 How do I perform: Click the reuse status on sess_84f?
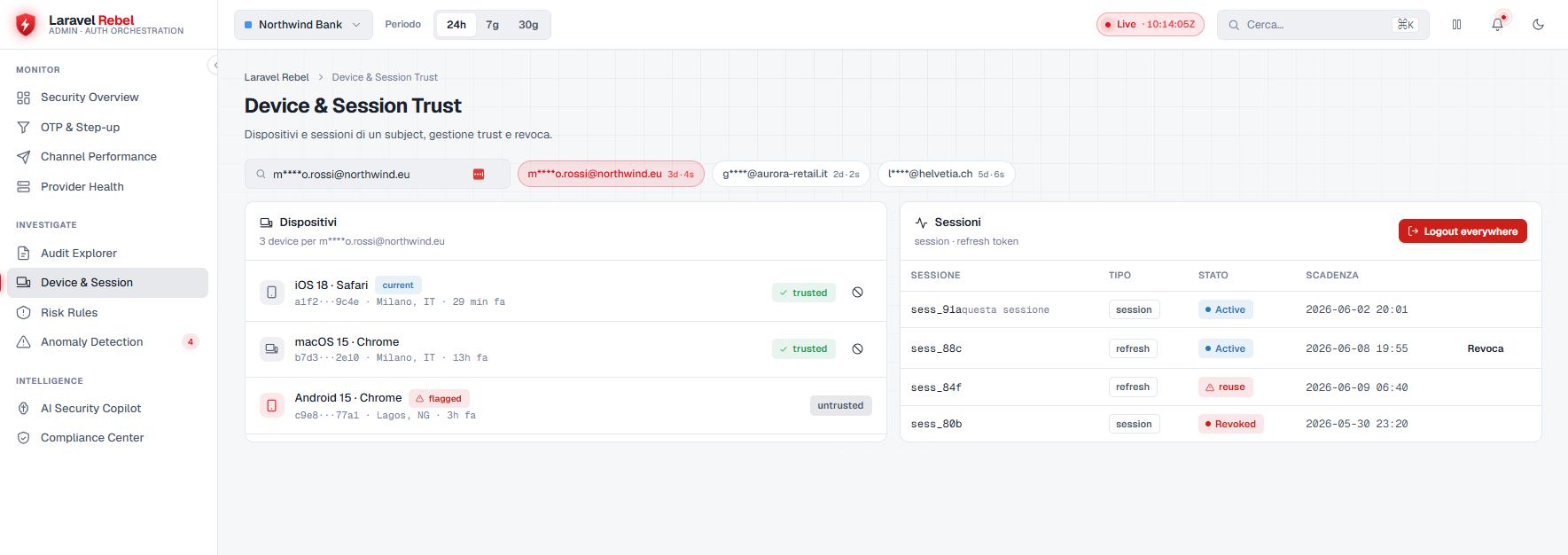[x=1226, y=387]
